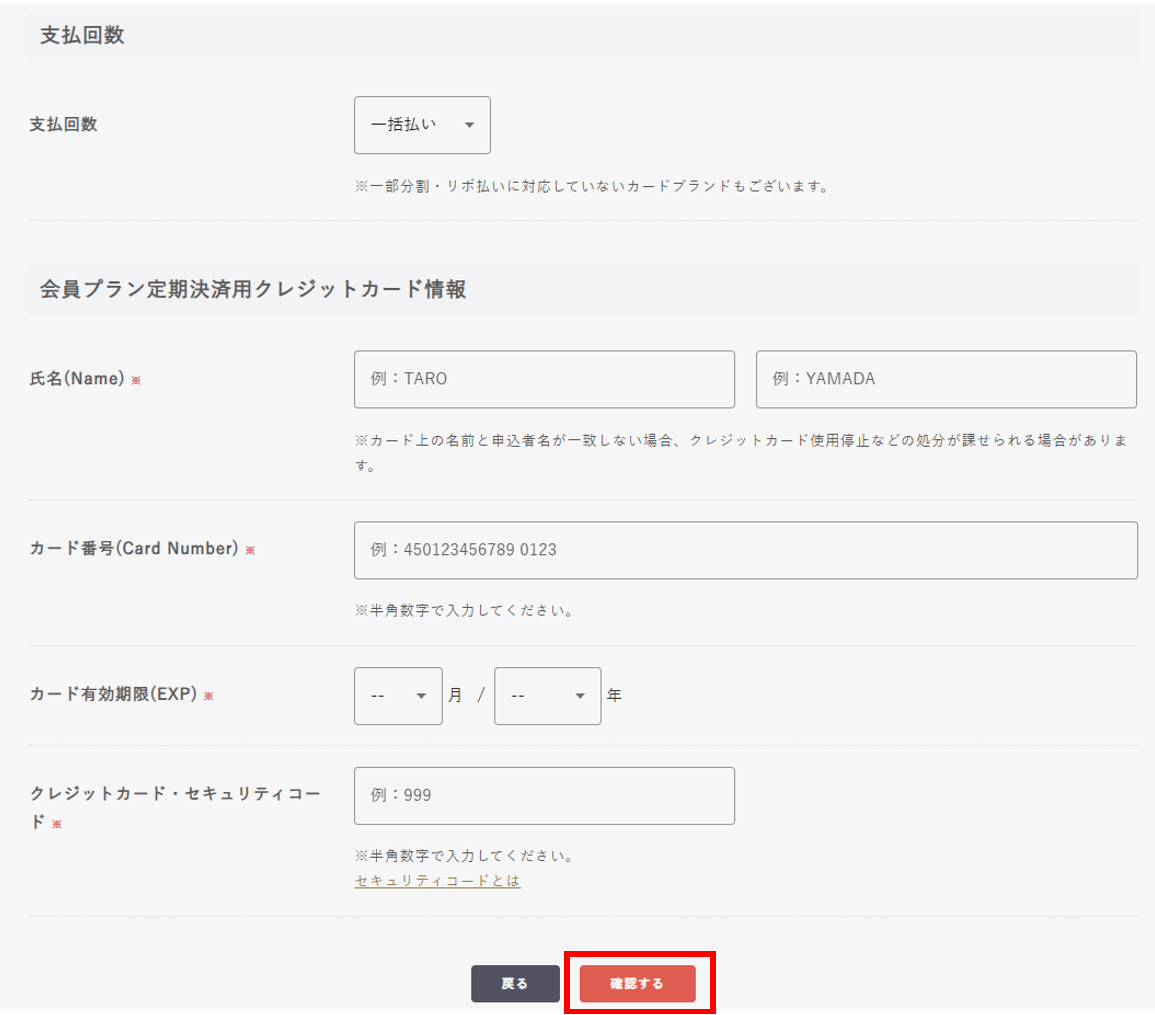Viewport: 1155px width, 1015px height.
Task: Click the first name field showing 例：TARO
Action: (544, 379)
